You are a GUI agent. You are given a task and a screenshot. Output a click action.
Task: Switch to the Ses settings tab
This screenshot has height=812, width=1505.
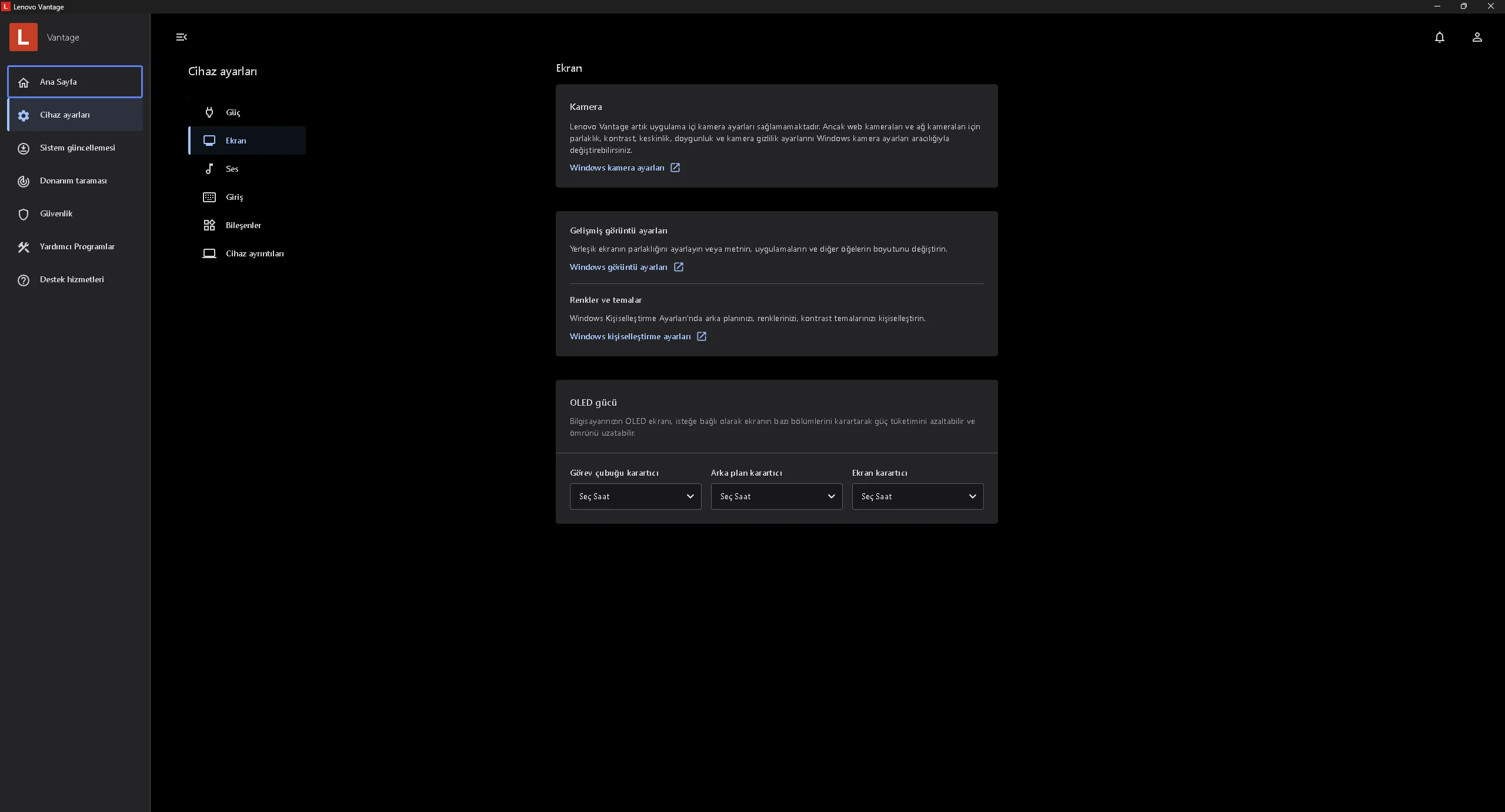click(x=232, y=169)
